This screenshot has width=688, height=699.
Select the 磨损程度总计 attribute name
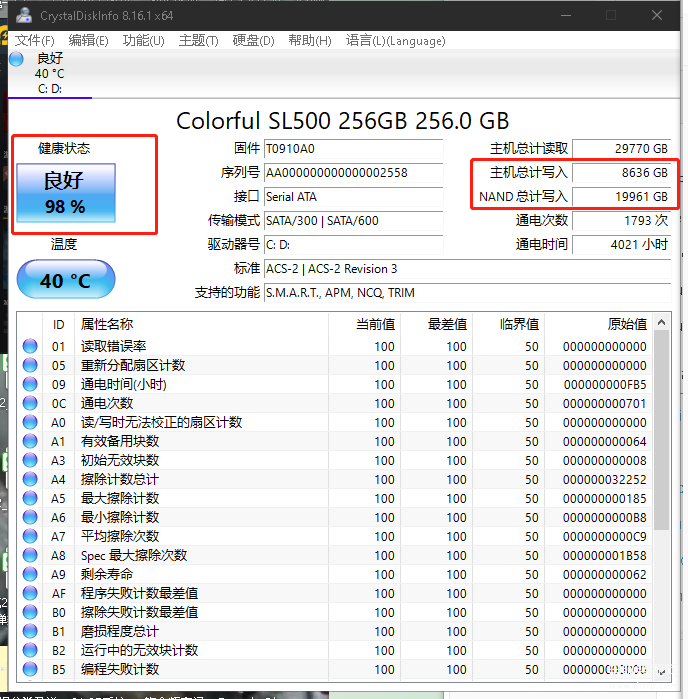click(x=119, y=631)
